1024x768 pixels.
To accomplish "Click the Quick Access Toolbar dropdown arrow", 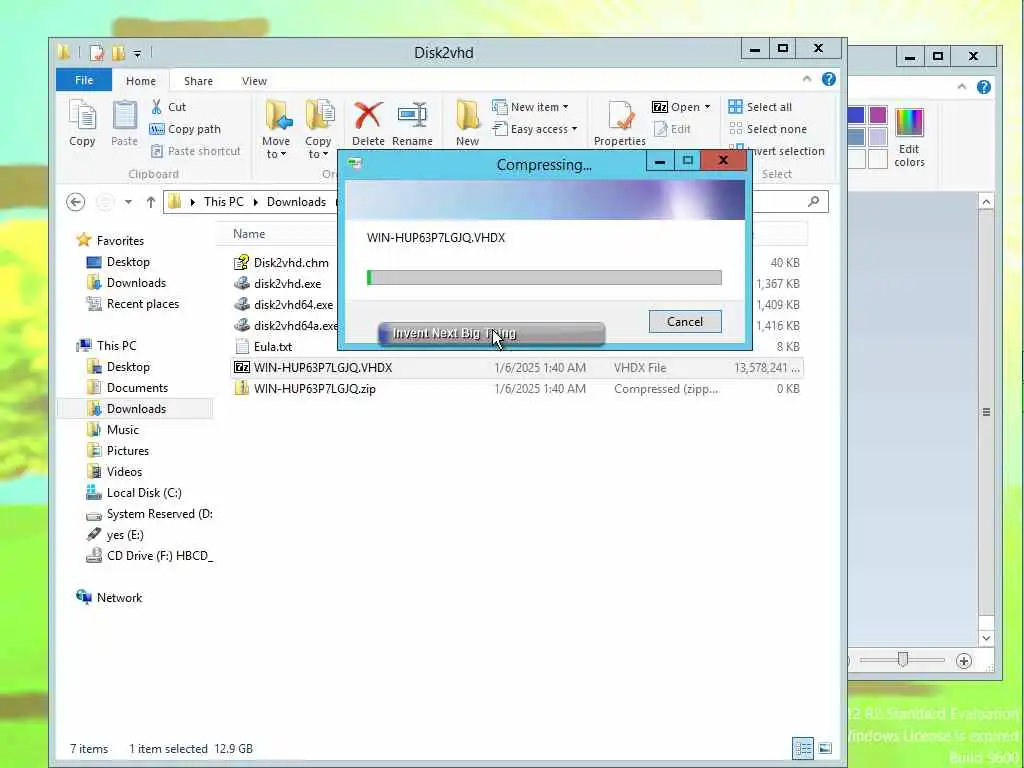I will [x=137, y=54].
